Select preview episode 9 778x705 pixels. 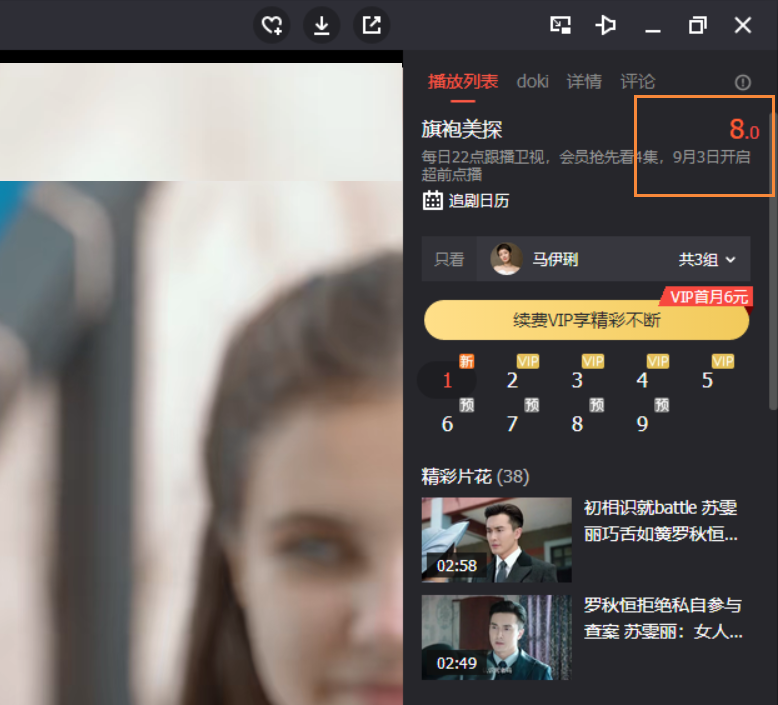tap(642, 424)
